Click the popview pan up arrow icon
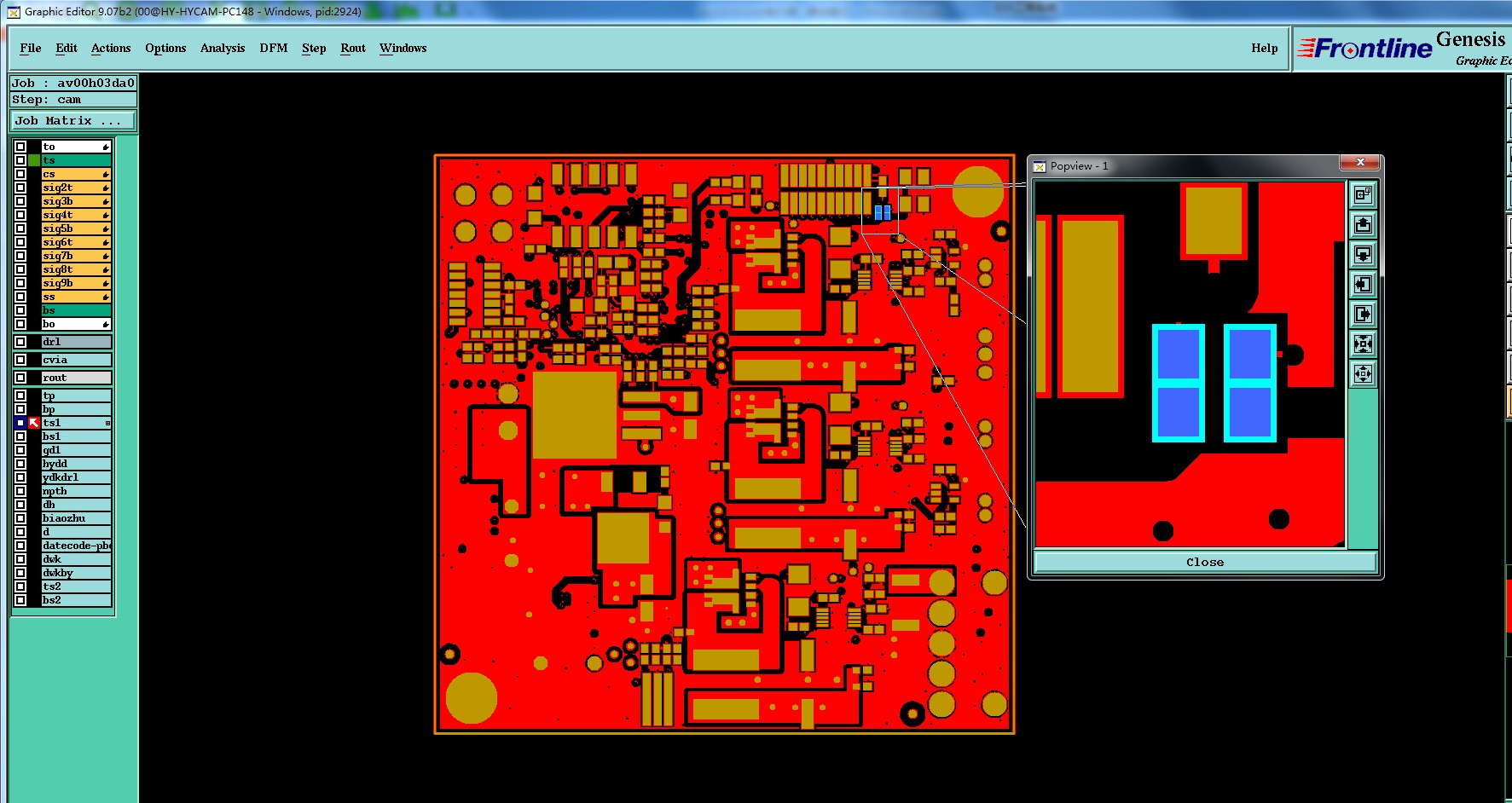1512x803 pixels. click(x=1363, y=225)
